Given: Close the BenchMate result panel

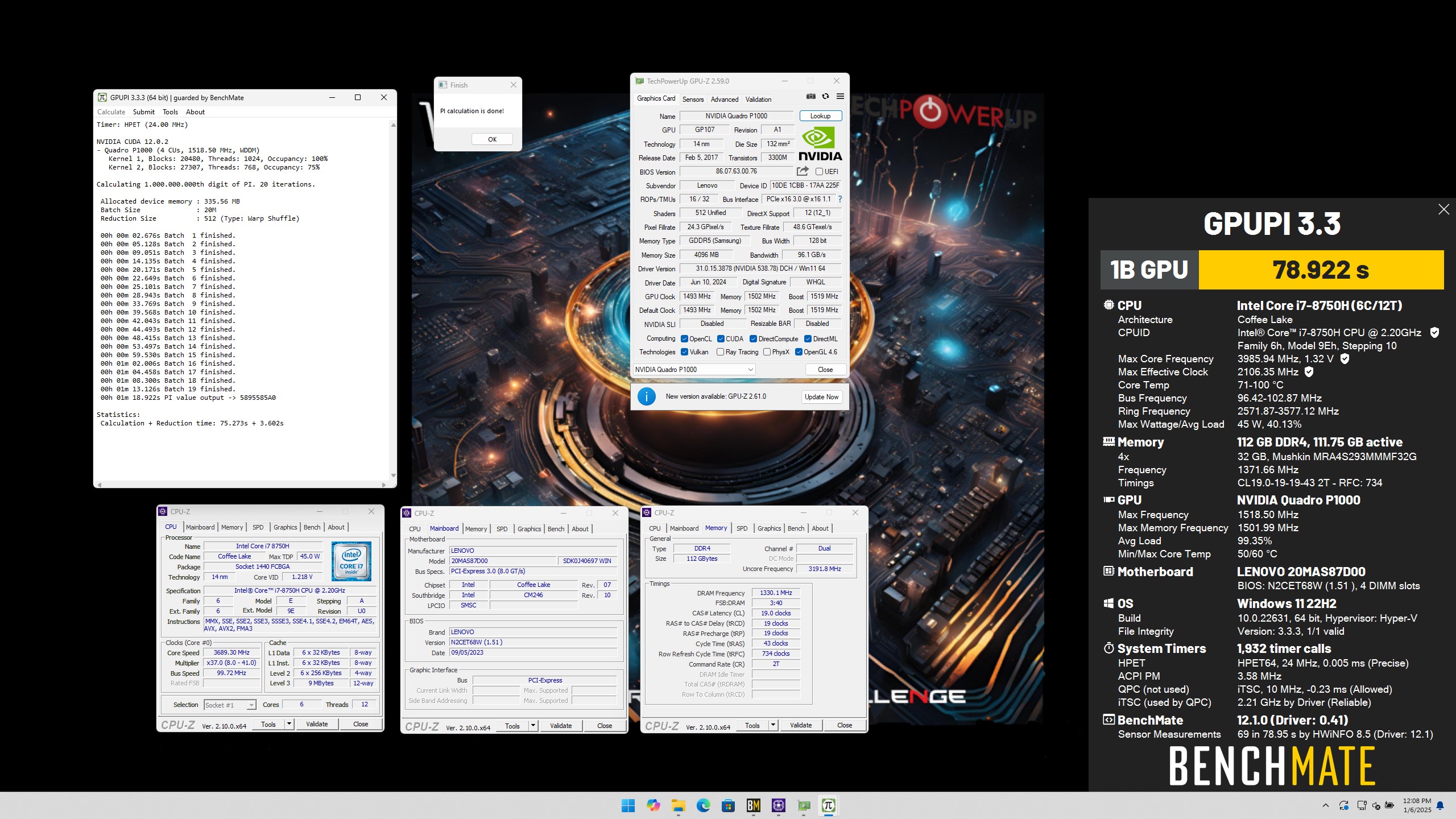Looking at the screenshot, I should [1443, 209].
